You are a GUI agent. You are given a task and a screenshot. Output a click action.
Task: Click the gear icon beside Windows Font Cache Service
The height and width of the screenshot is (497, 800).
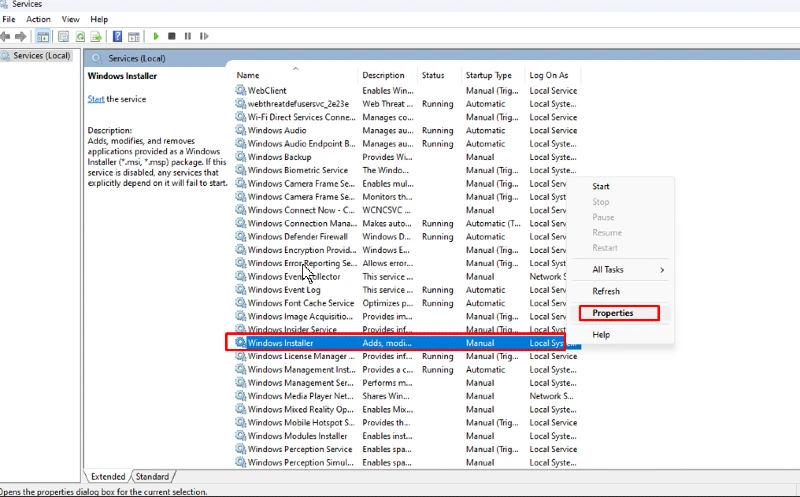click(240, 303)
